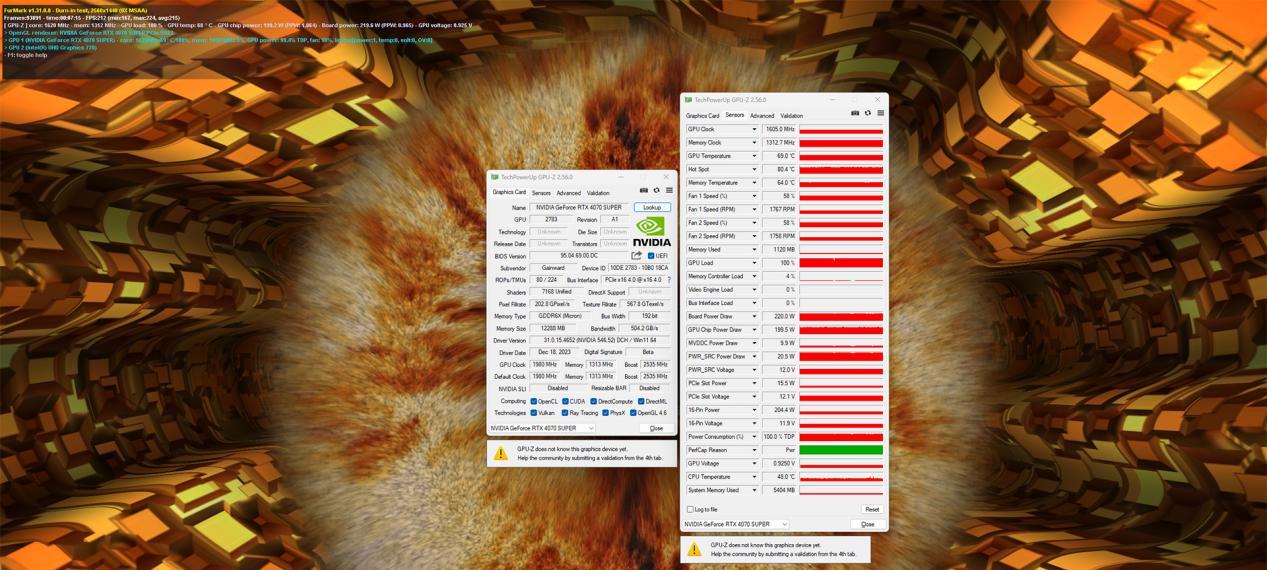Click the green PerfCap Reason bar
1267x570 pixels.
(x=841, y=450)
